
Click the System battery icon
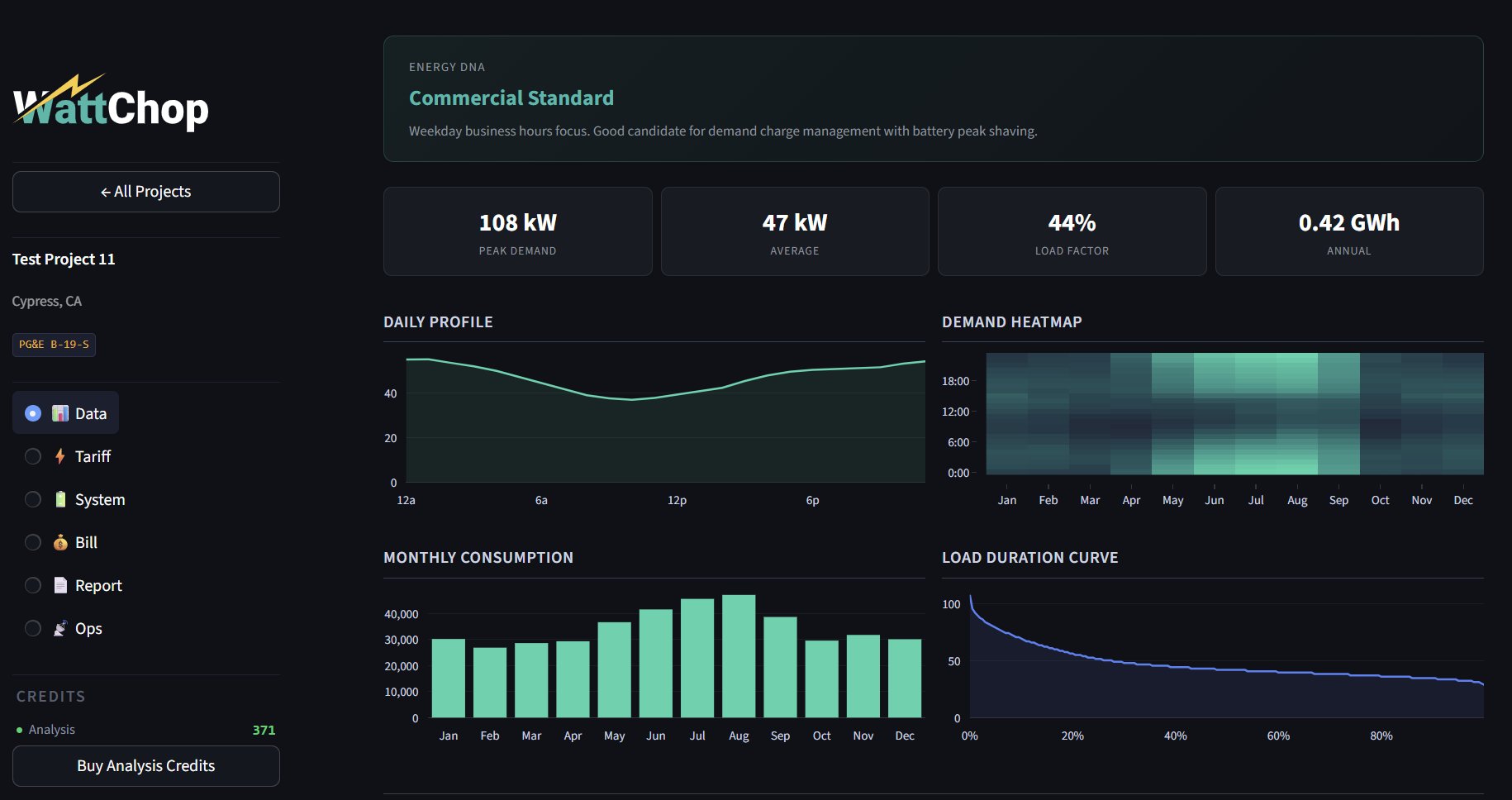tap(60, 499)
